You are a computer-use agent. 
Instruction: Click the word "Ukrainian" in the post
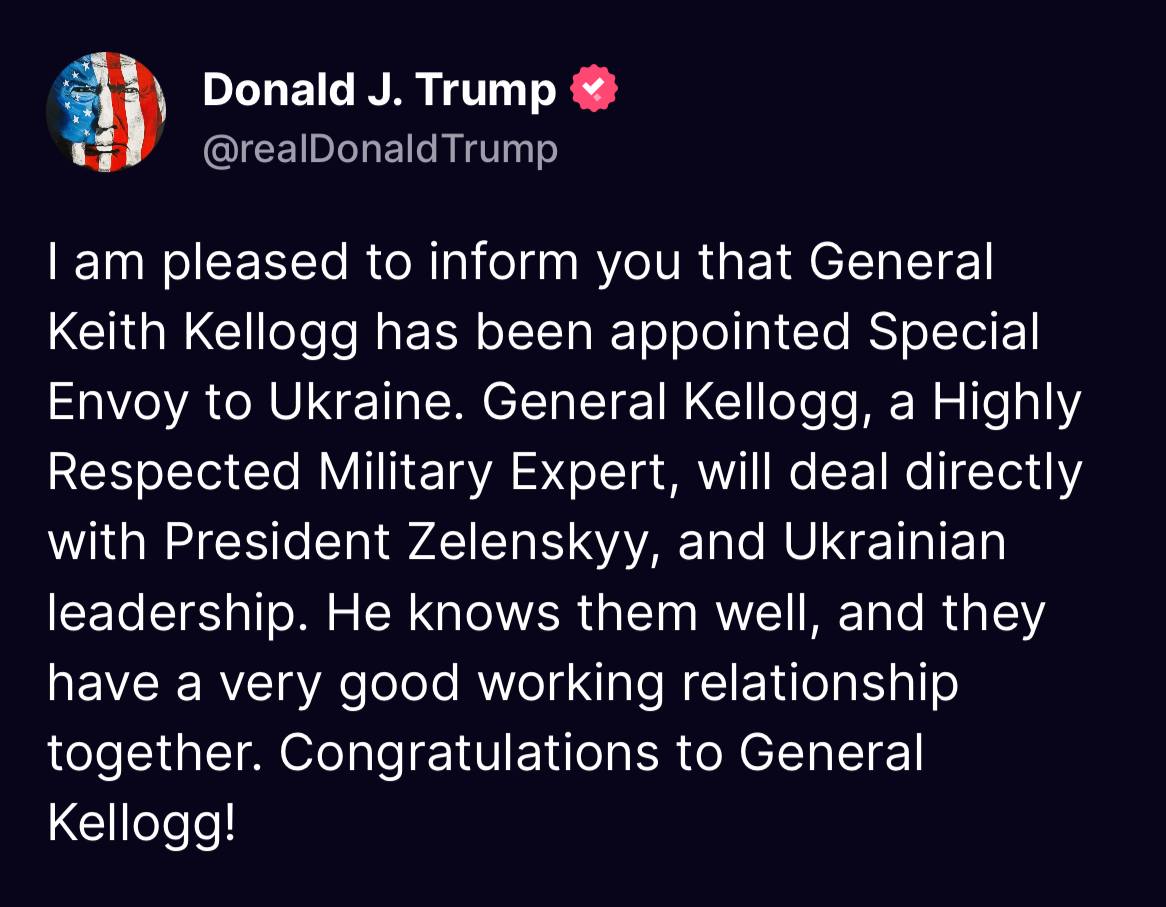pos(894,542)
